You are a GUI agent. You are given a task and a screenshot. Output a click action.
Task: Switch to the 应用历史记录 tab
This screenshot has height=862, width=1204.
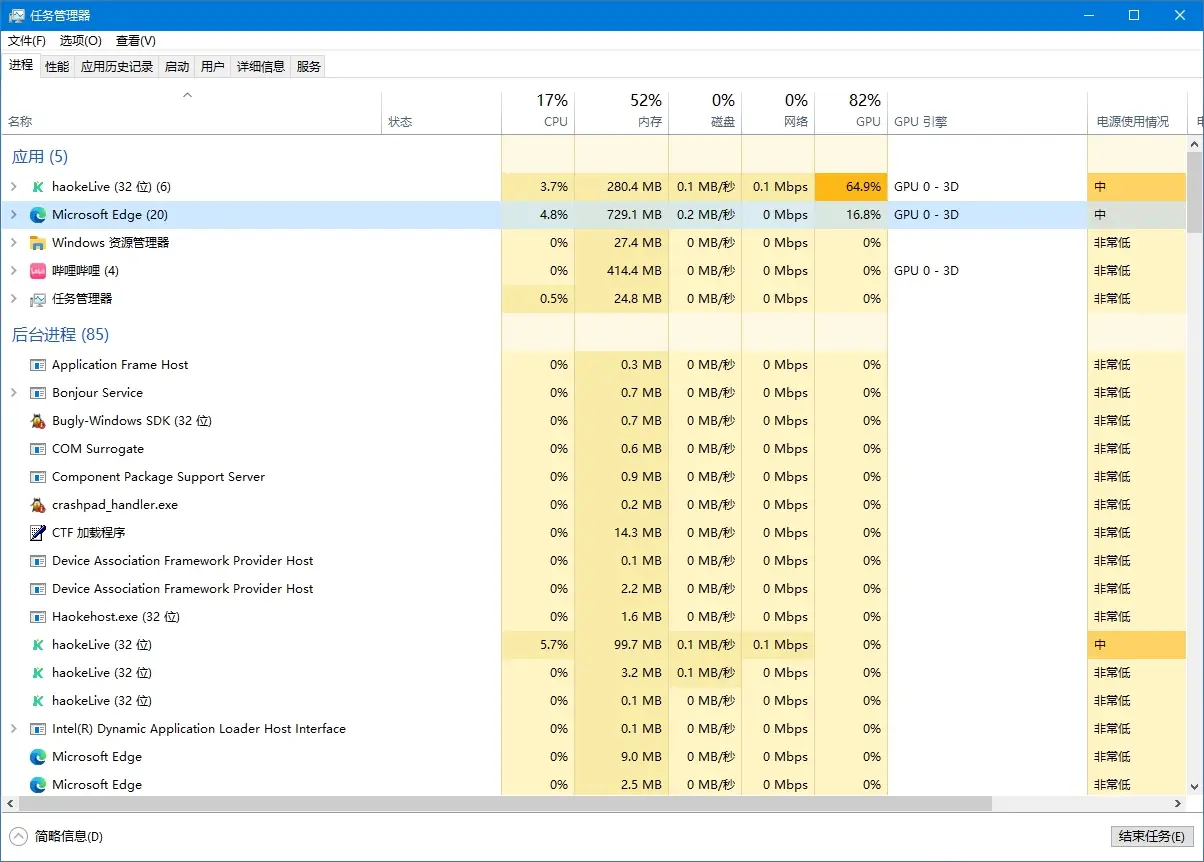tap(117, 67)
